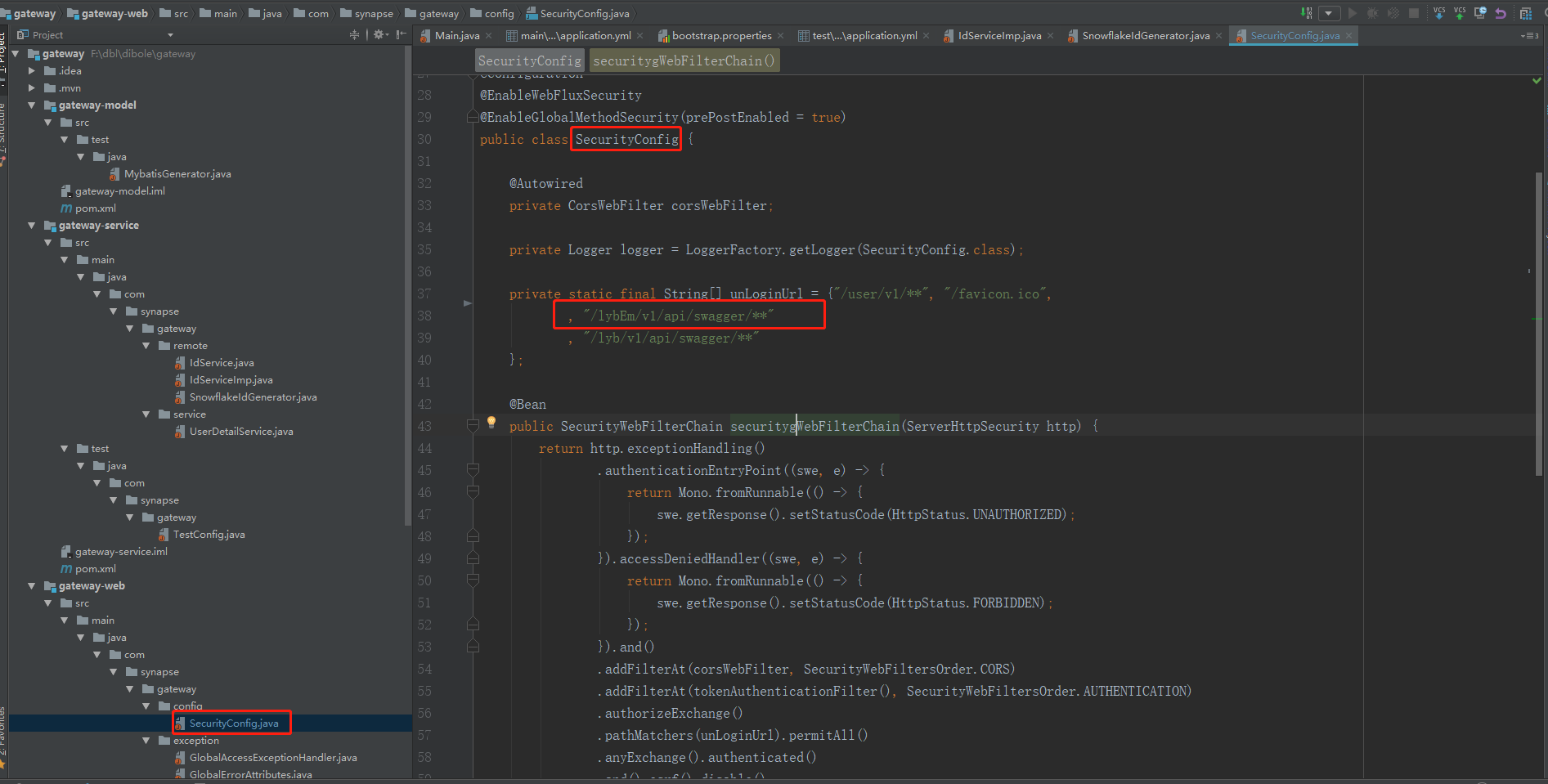Close the bootstrap.properties tab

(780, 35)
